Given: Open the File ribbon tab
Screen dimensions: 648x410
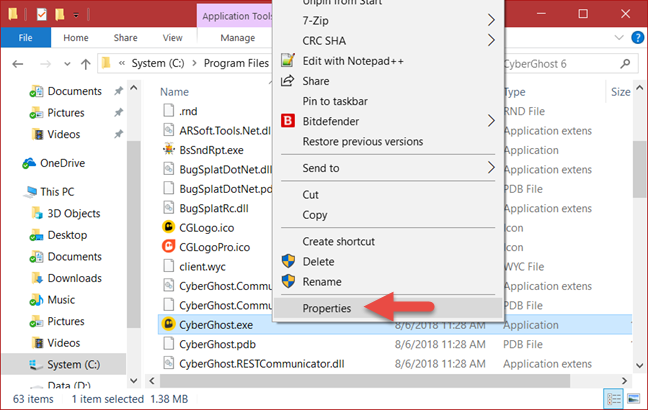Looking at the screenshot, I should (x=26, y=38).
